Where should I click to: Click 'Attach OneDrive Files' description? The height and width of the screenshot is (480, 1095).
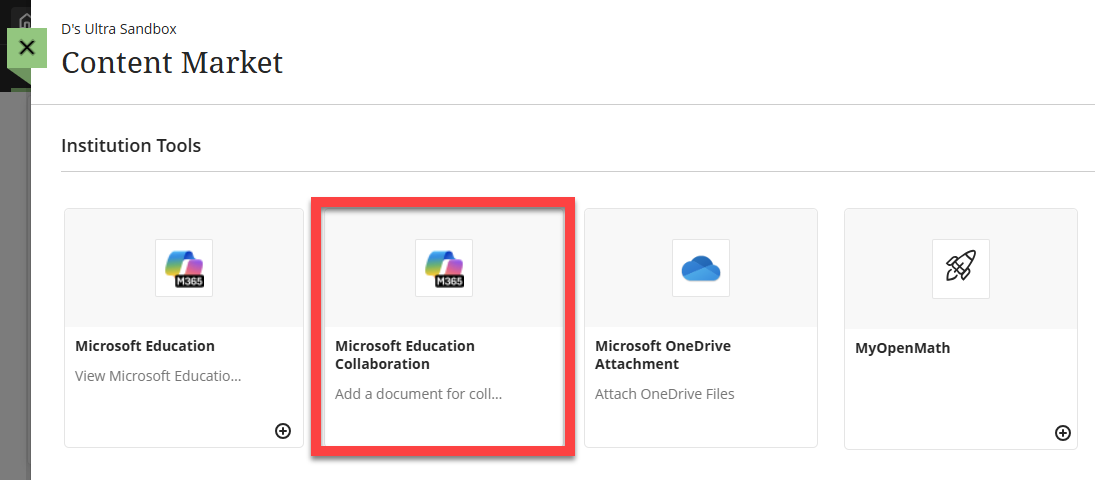coord(665,394)
